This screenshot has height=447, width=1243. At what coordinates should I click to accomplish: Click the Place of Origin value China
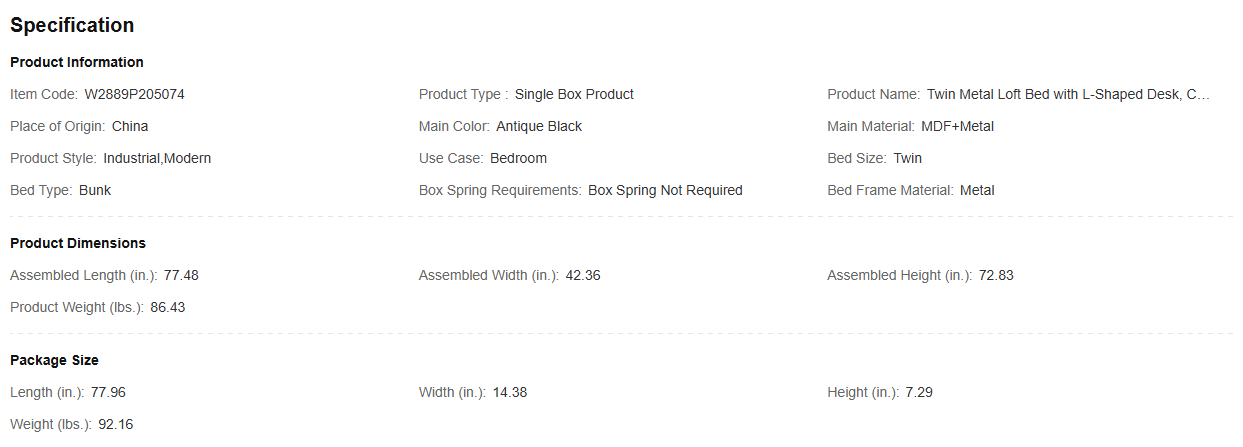(130, 126)
